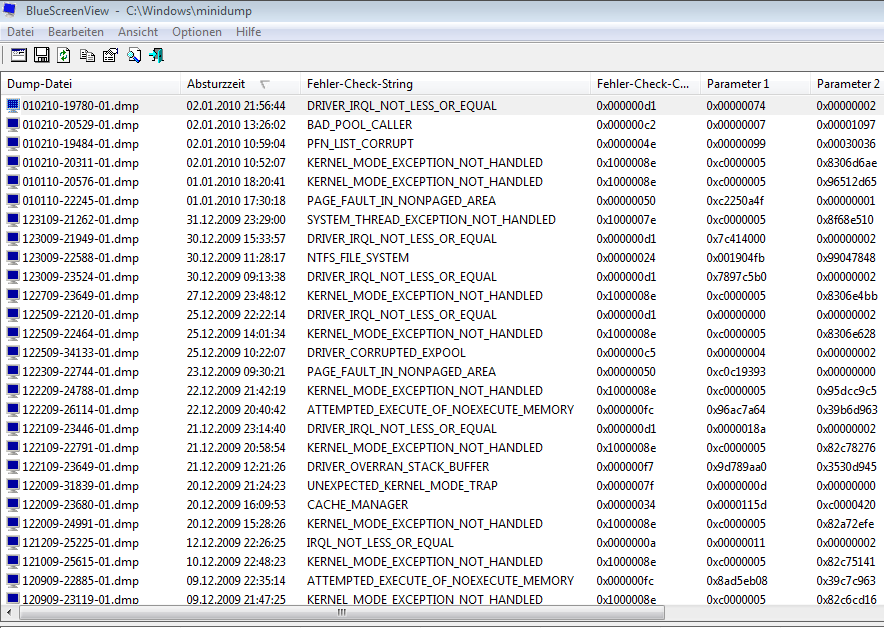The height and width of the screenshot is (628, 884).
Task: Click the icon of 122509-22120-01.dmp
Action: click(13, 315)
